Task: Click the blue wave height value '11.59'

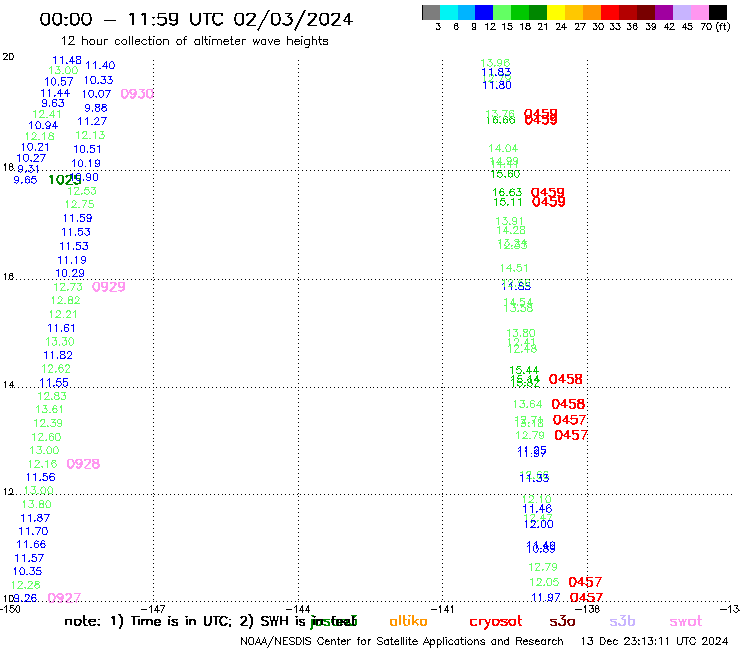Action: (x=77, y=218)
